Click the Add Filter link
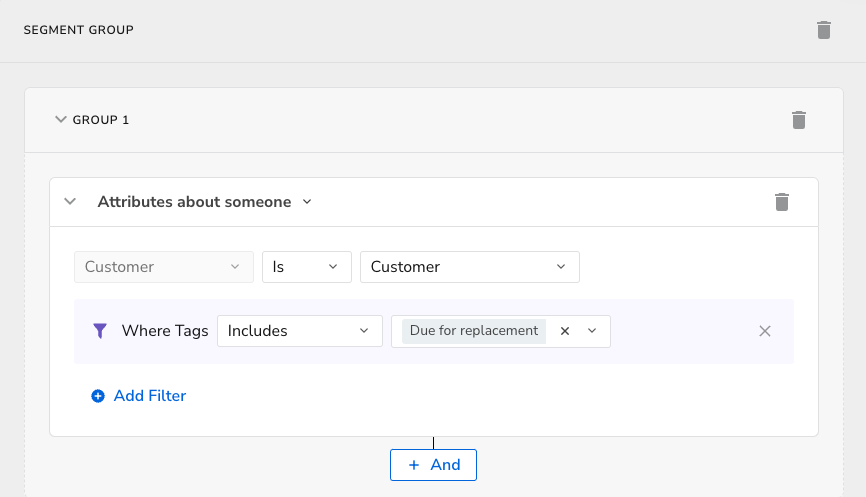The width and height of the screenshot is (866, 497). pos(150,396)
